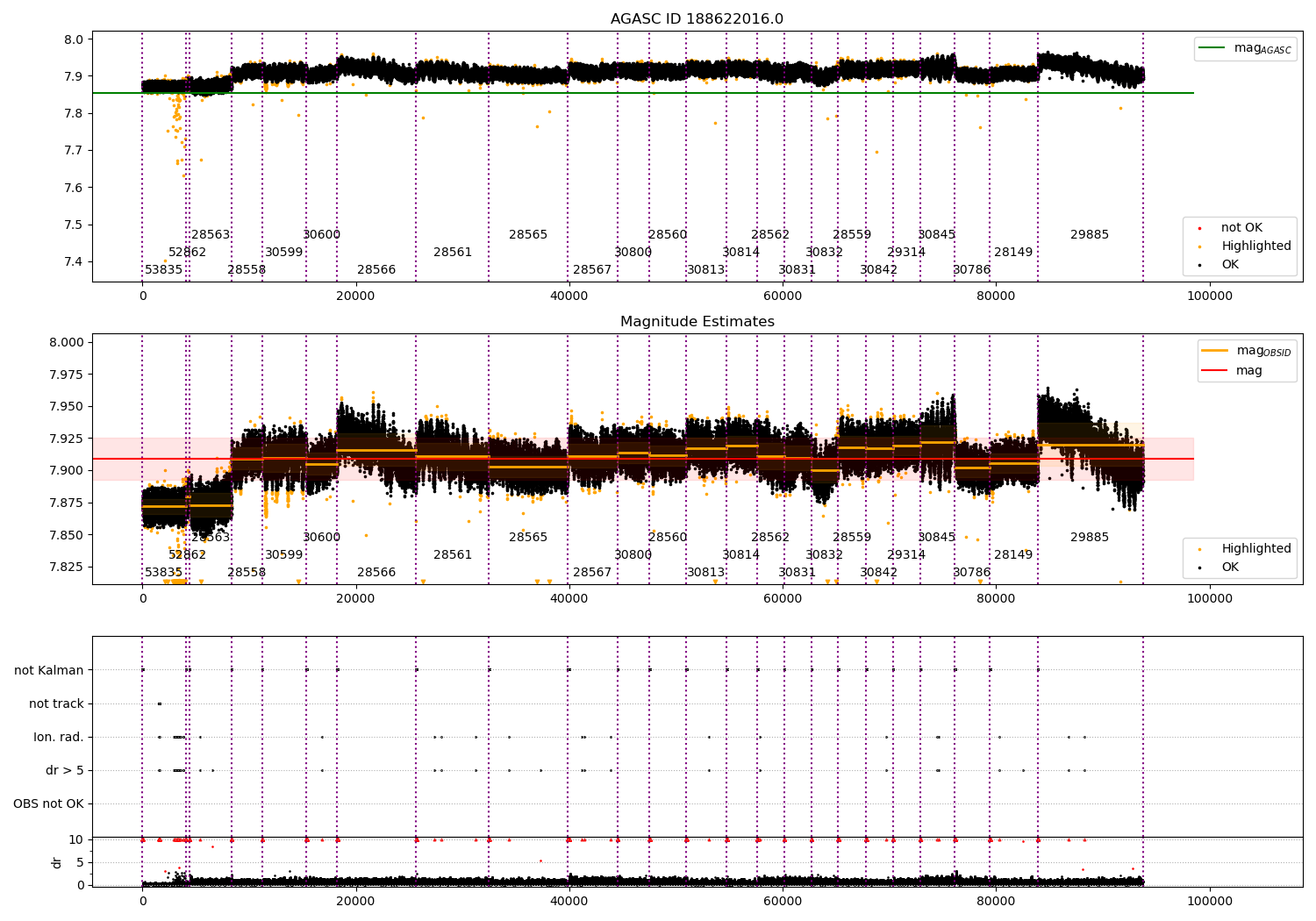
Task: Click obsid label 28563 in the AGASC ID plot
Action: point(211,235)
